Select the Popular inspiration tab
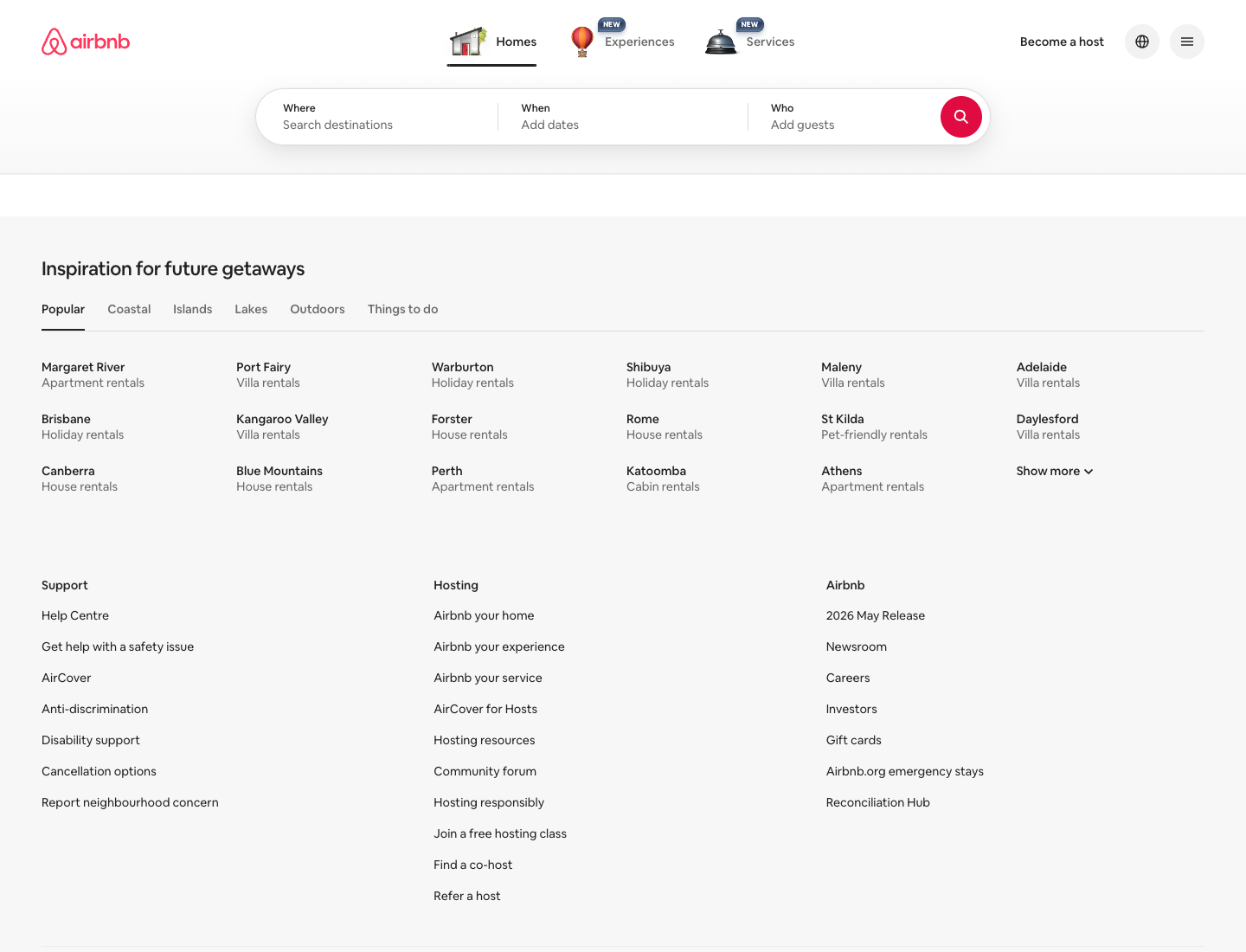This screenshot has height=952, width=1246. pos(63,309)
